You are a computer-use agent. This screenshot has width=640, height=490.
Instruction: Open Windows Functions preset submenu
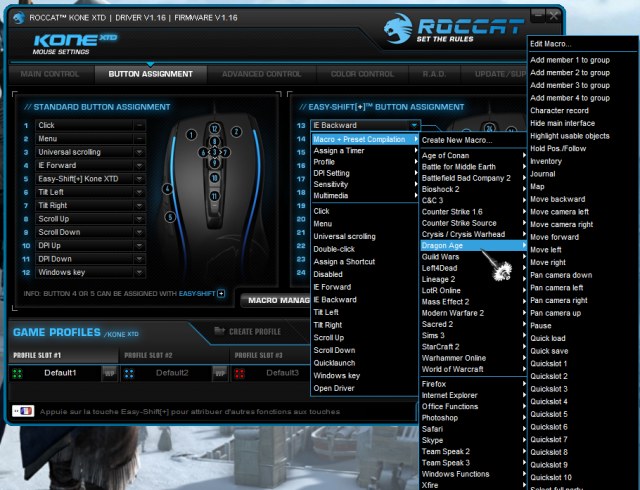click(x=473, y=474)
